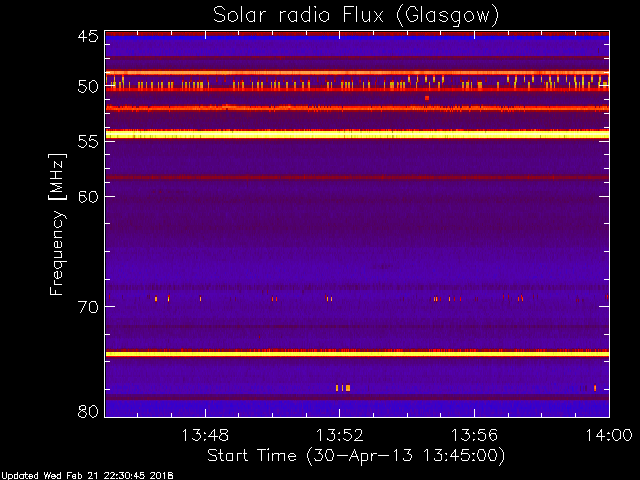Image resolution: width=640 pixels, height=480 pixels.
Task: Click the 60 frequency tick label
Action: (x=88, y=197)
